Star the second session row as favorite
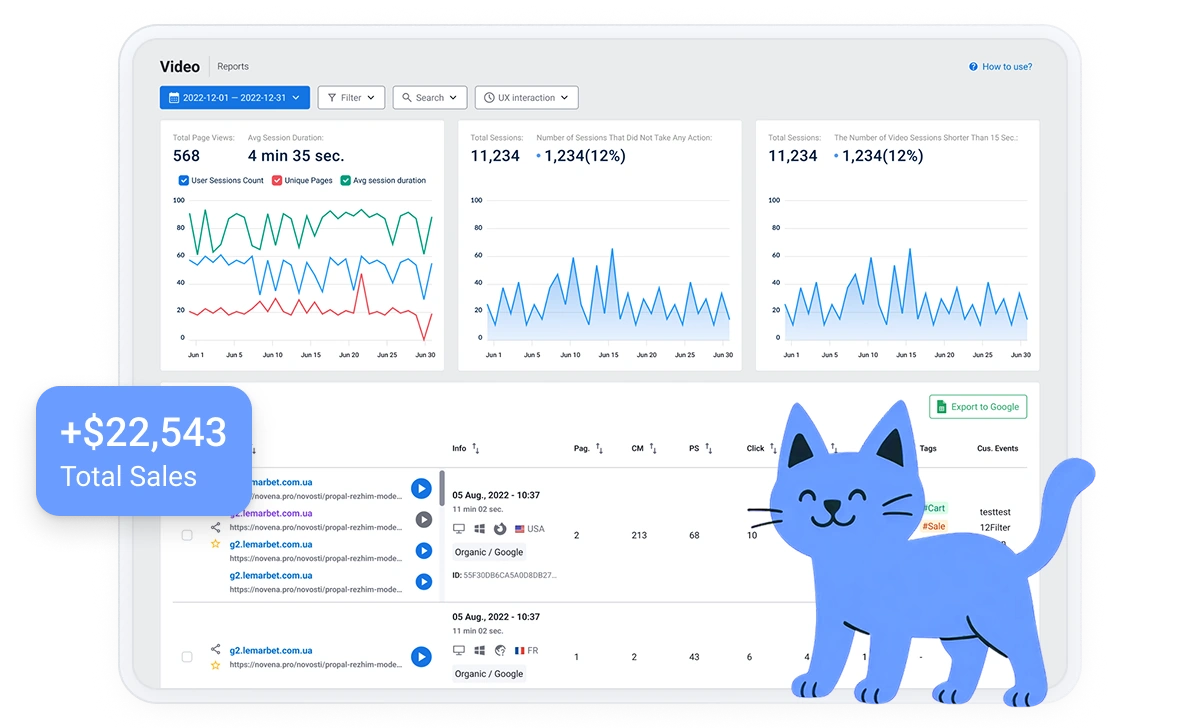This screenshot has height=728, width=1200. (x=215, y=665)
